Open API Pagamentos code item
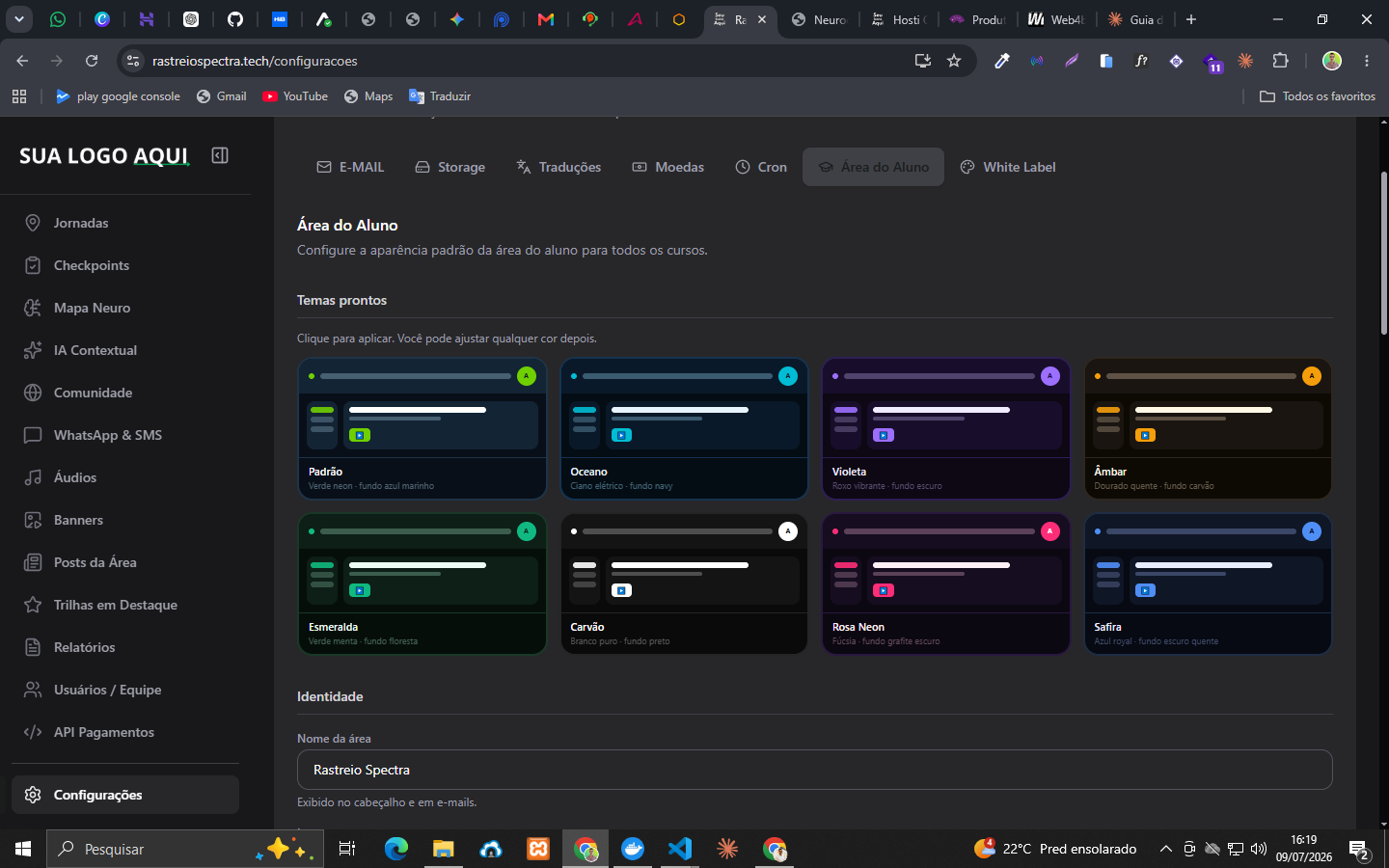This screenshot has width=1389, height=868. tap(125, 732)
